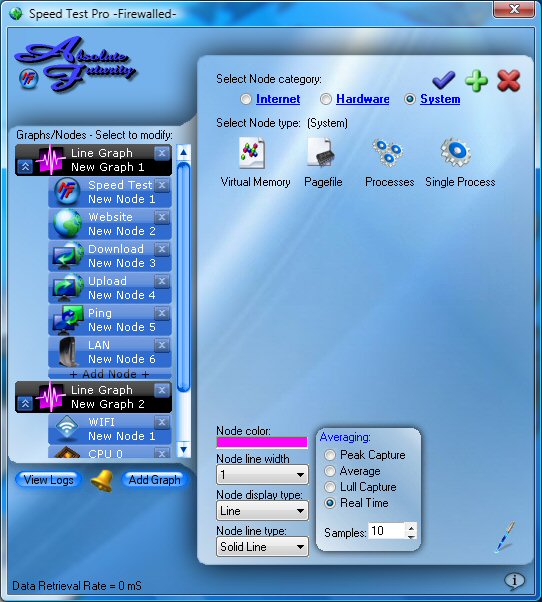Choose the Pagefile node type icon
Screen dimensions: 542x602
321,152
